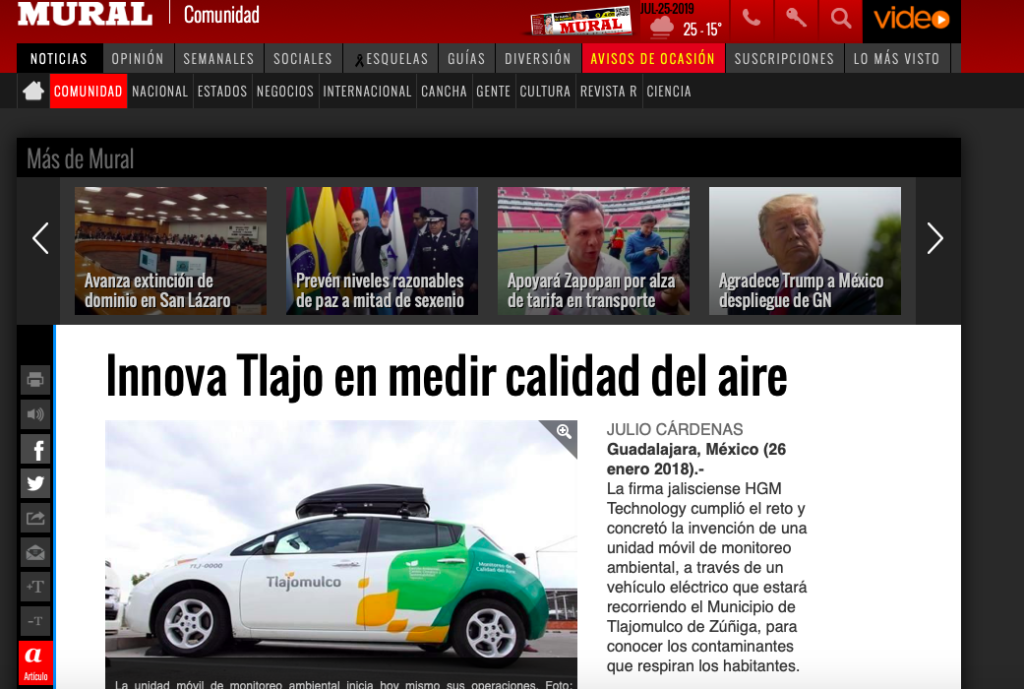Open the ESQUELAS menu
The image size is (1024, 689).
pos(391,59)
